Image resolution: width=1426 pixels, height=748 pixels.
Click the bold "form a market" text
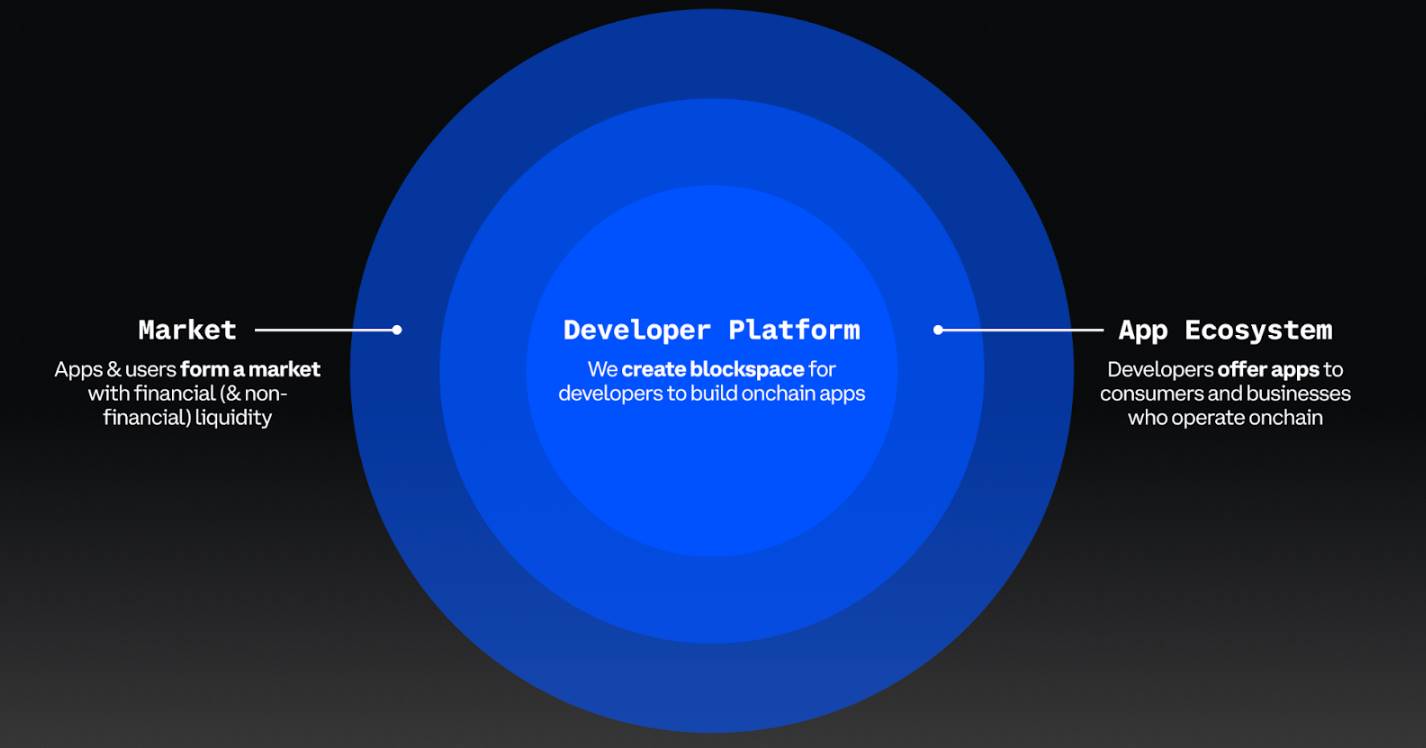(x=250, y=370)
